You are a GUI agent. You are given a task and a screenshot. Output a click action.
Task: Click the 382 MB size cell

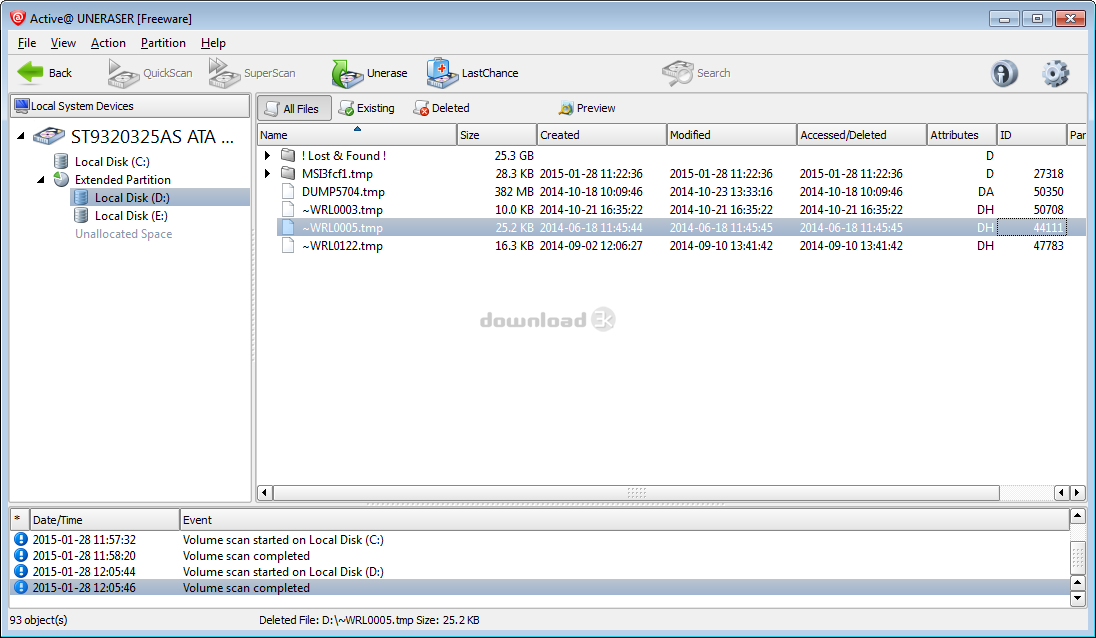514,191
